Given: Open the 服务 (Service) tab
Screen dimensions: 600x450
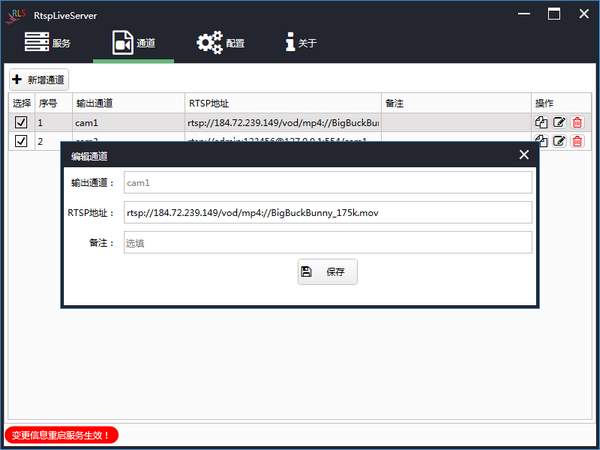Looking at the screenshot, I should (x=47, y=42).
